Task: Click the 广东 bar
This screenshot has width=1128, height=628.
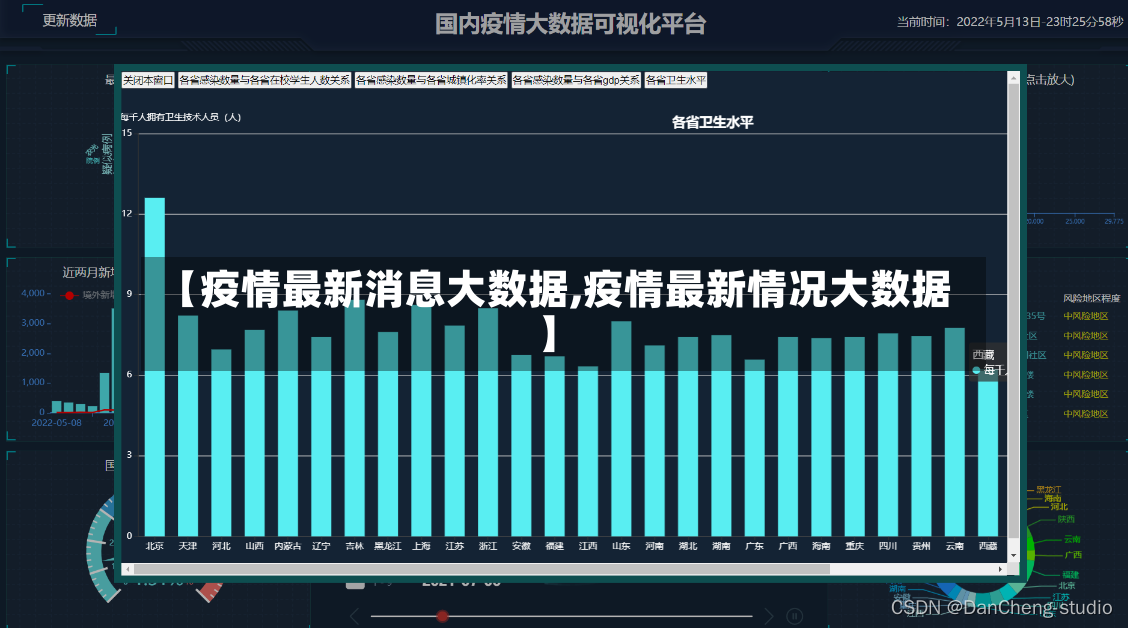Action: point(754,447)
